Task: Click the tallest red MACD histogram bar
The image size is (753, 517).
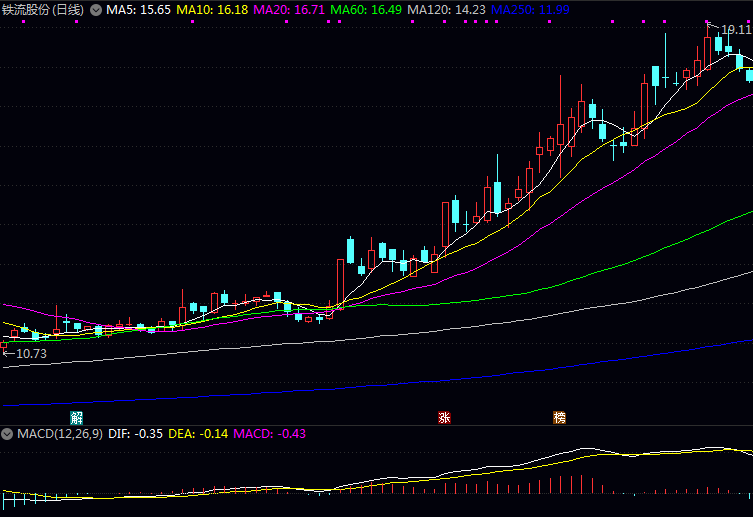Action: 581,484
